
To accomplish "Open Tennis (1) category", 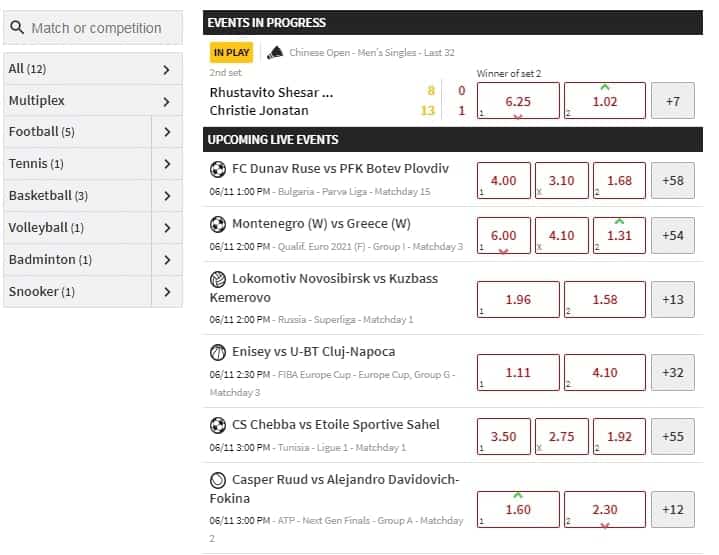I will [x=78, y=164].
